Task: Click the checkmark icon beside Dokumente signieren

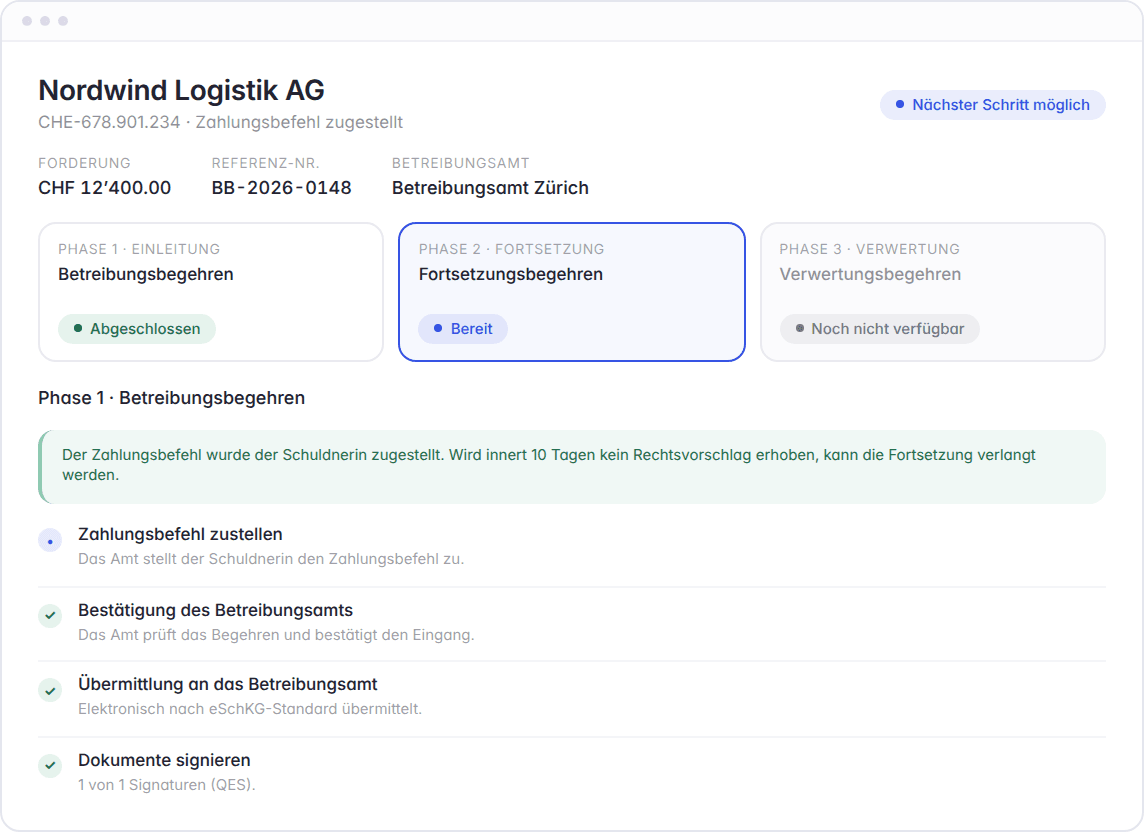Action: [x=50, y=766]
